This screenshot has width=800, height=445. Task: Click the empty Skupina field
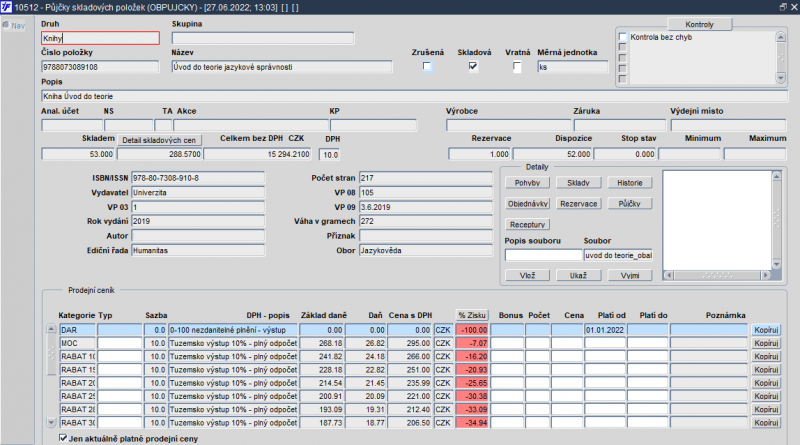tap(263, 38)
